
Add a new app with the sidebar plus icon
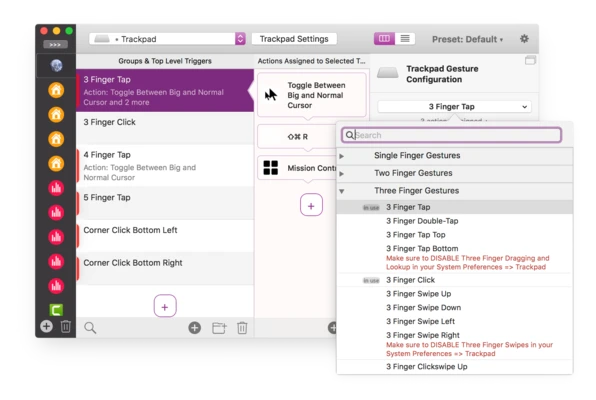coord(46,326)
